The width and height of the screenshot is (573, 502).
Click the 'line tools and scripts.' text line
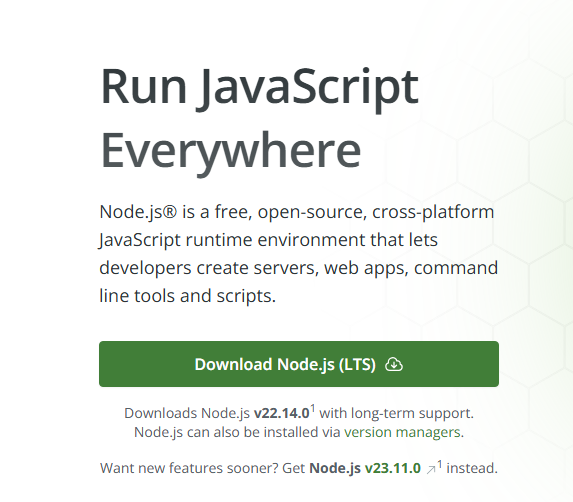187,296
